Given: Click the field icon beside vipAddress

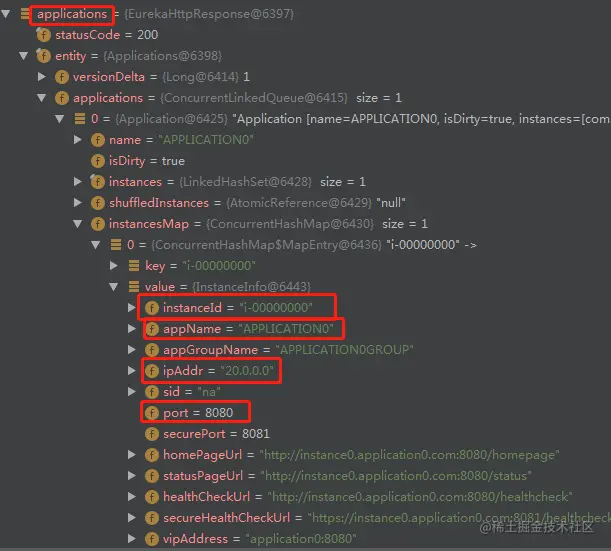Looking at the screenshot, I should 152,539.
